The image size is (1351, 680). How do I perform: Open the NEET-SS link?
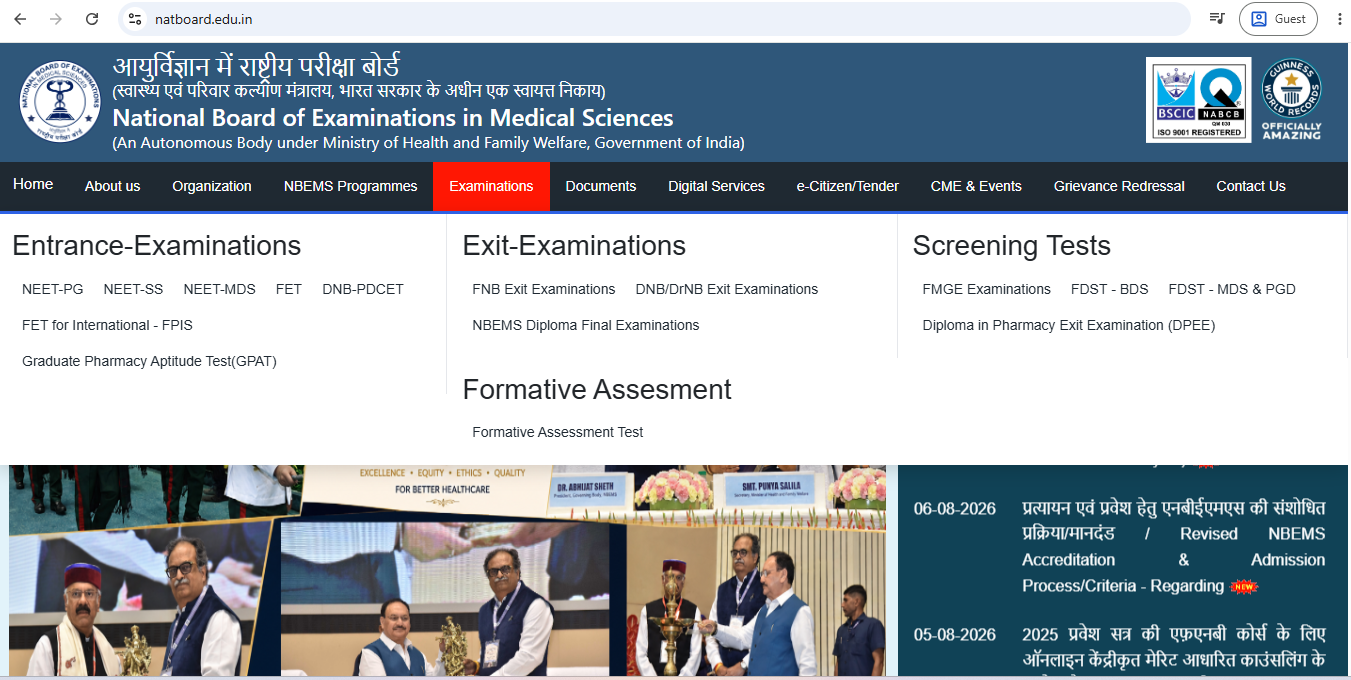pos(133,289)
